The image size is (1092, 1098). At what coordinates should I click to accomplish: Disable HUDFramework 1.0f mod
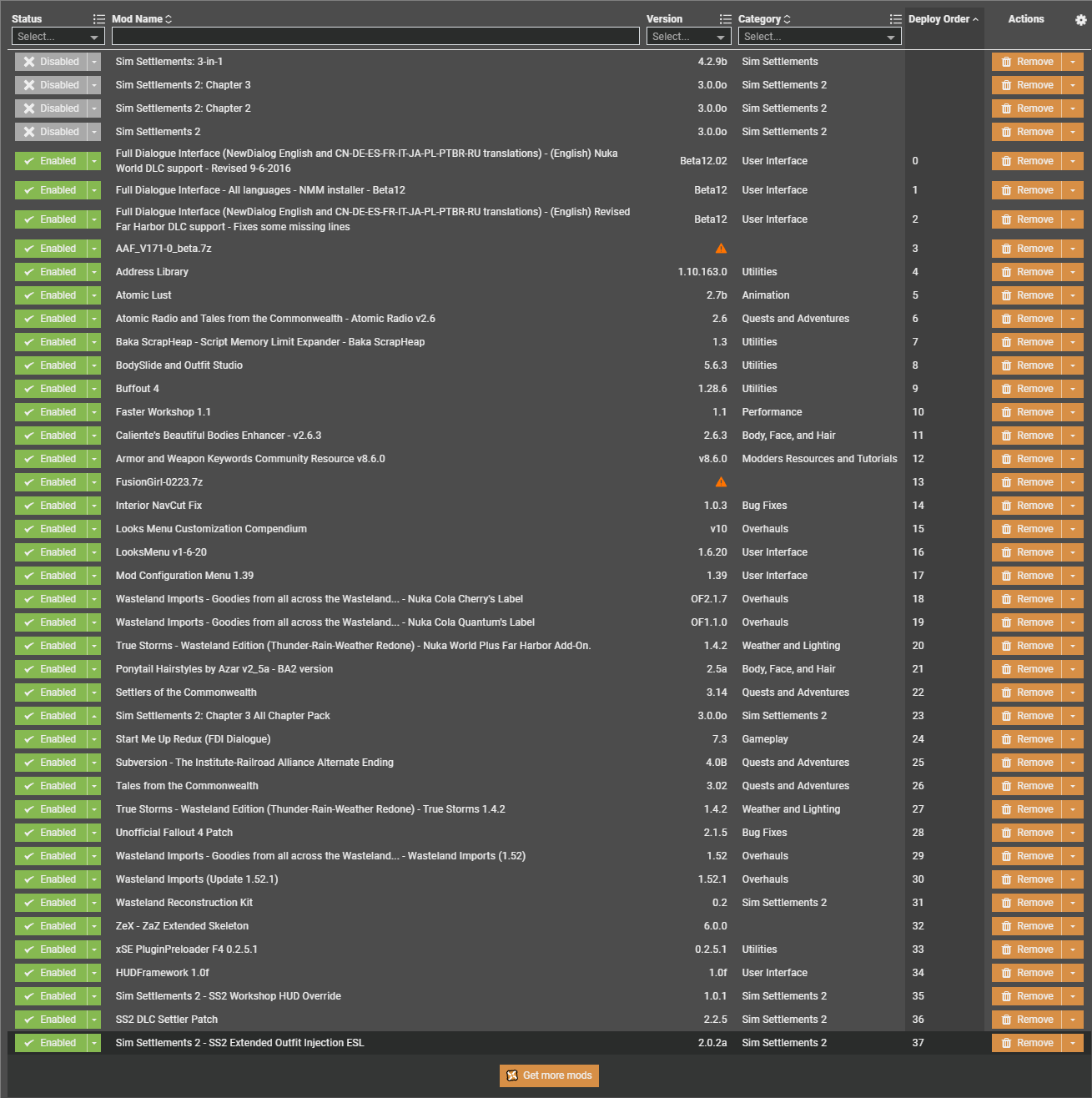point(51,973)
